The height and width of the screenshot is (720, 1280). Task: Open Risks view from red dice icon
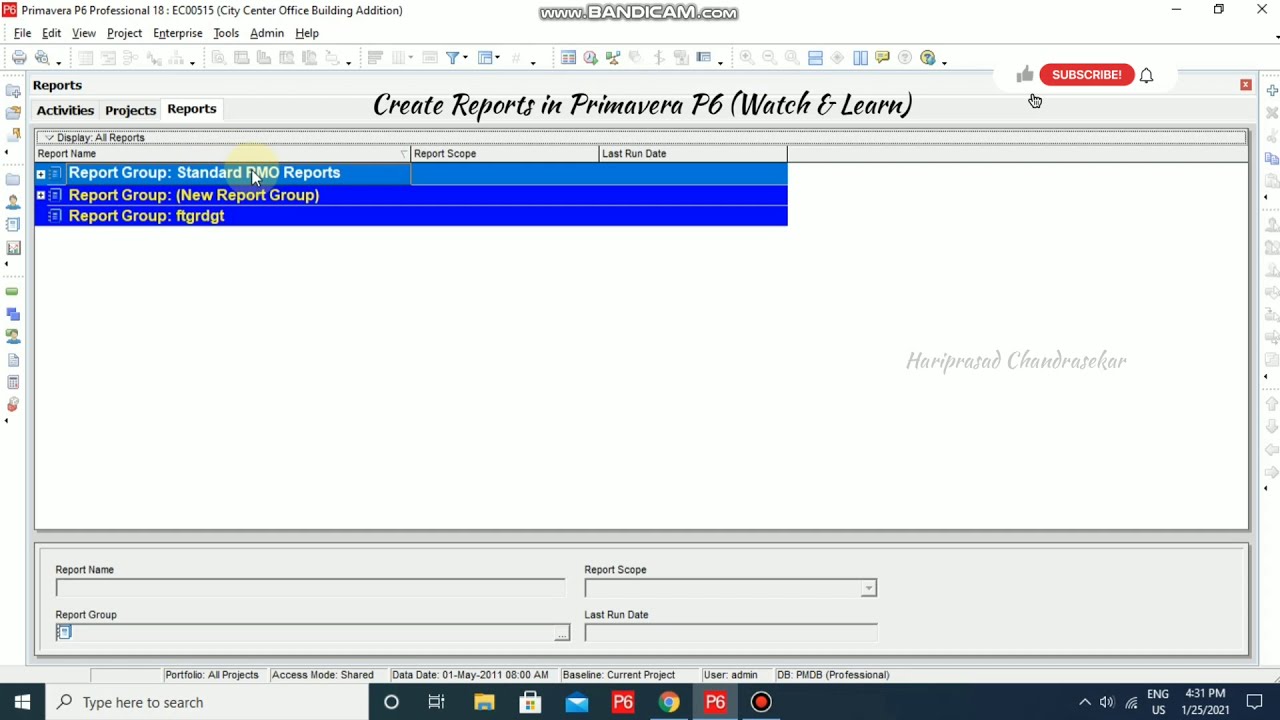pyautogui.click(x=13, y=405)
